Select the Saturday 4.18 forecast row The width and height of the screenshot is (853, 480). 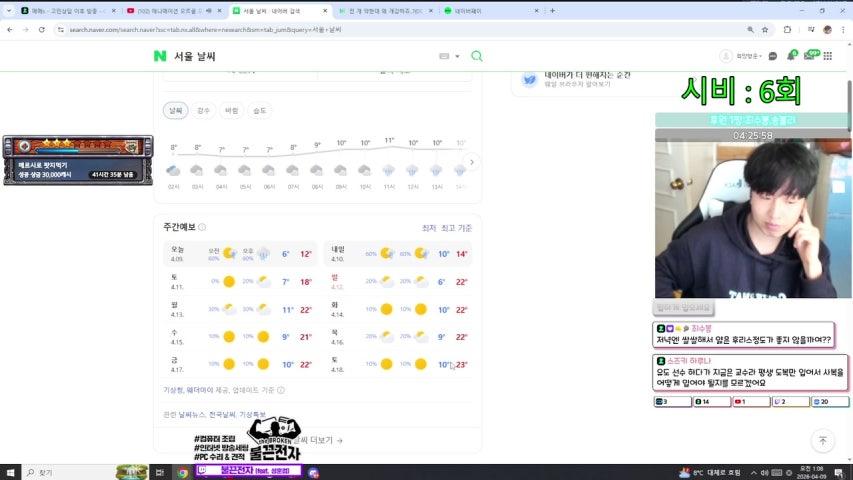tap(398, 364)
